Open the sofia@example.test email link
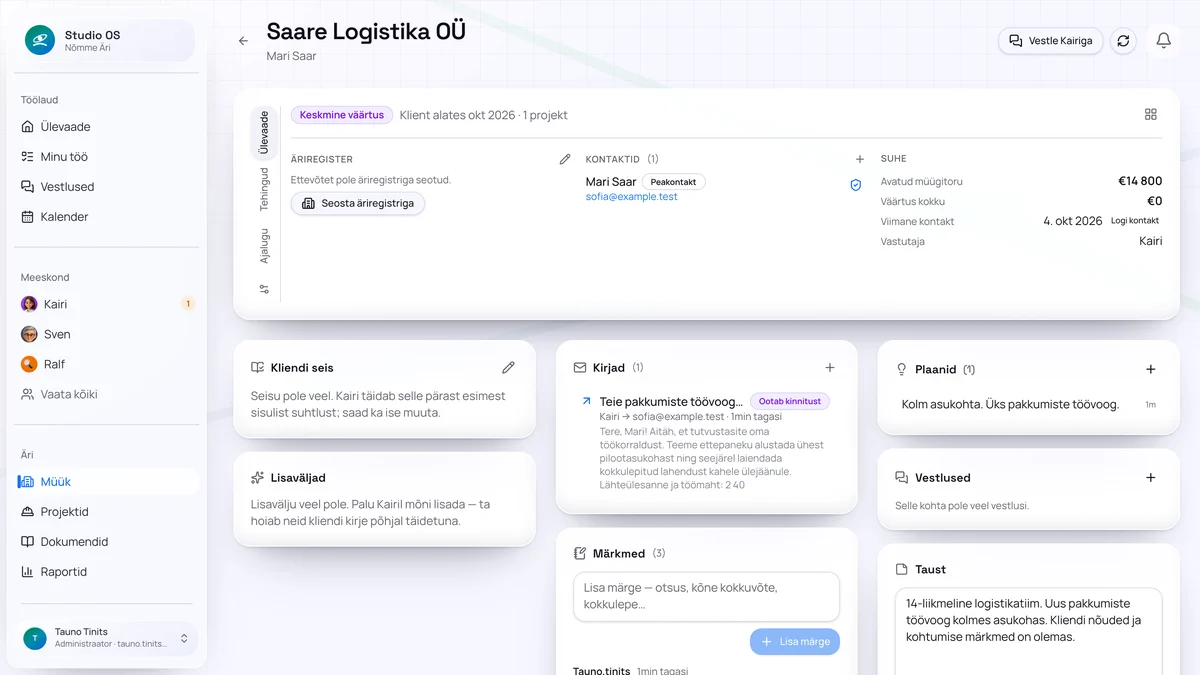The width and height of the screenshot is (1200, 675). (632, 197)
